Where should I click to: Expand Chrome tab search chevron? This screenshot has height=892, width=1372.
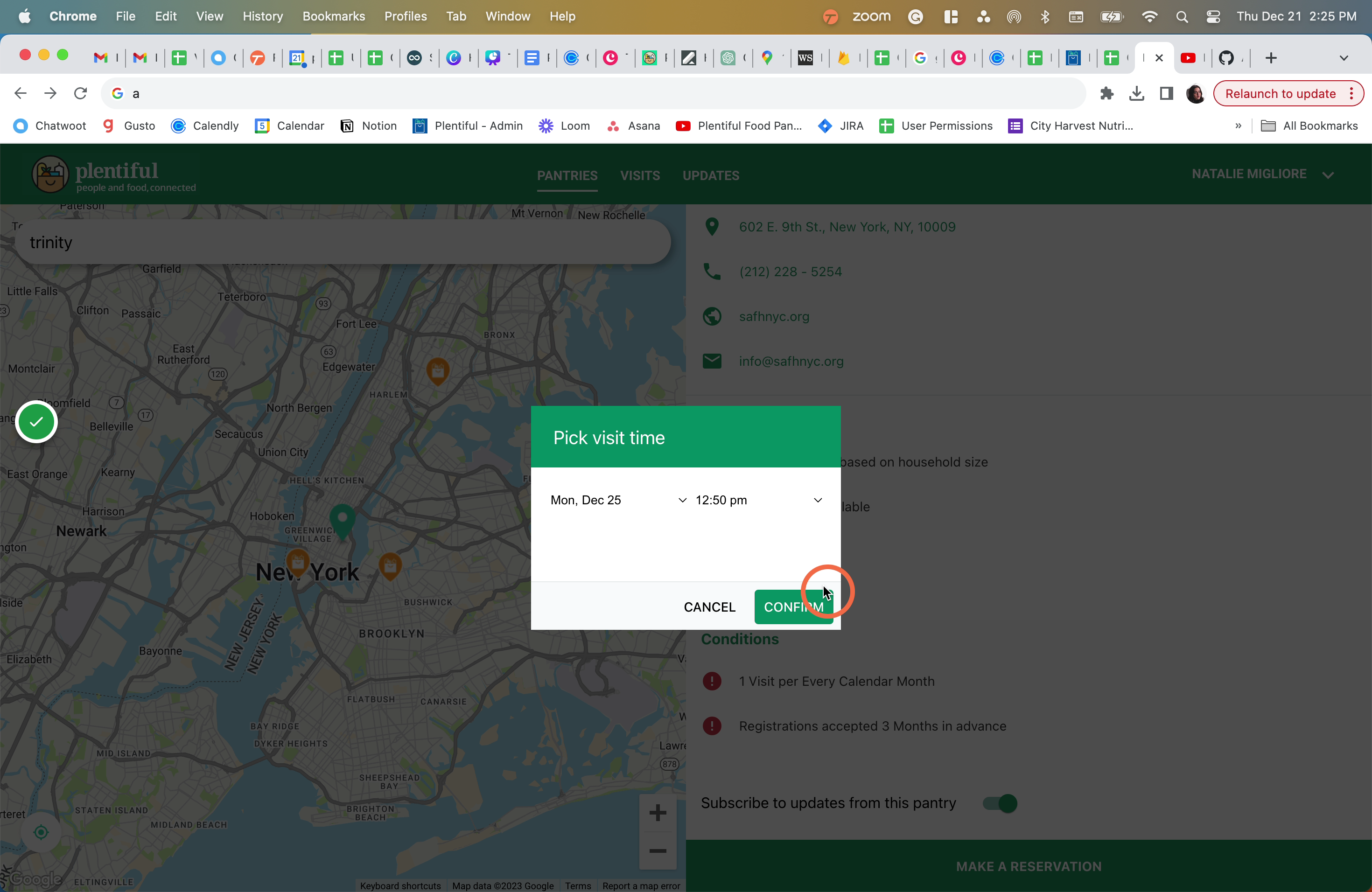click(1343, 58)
